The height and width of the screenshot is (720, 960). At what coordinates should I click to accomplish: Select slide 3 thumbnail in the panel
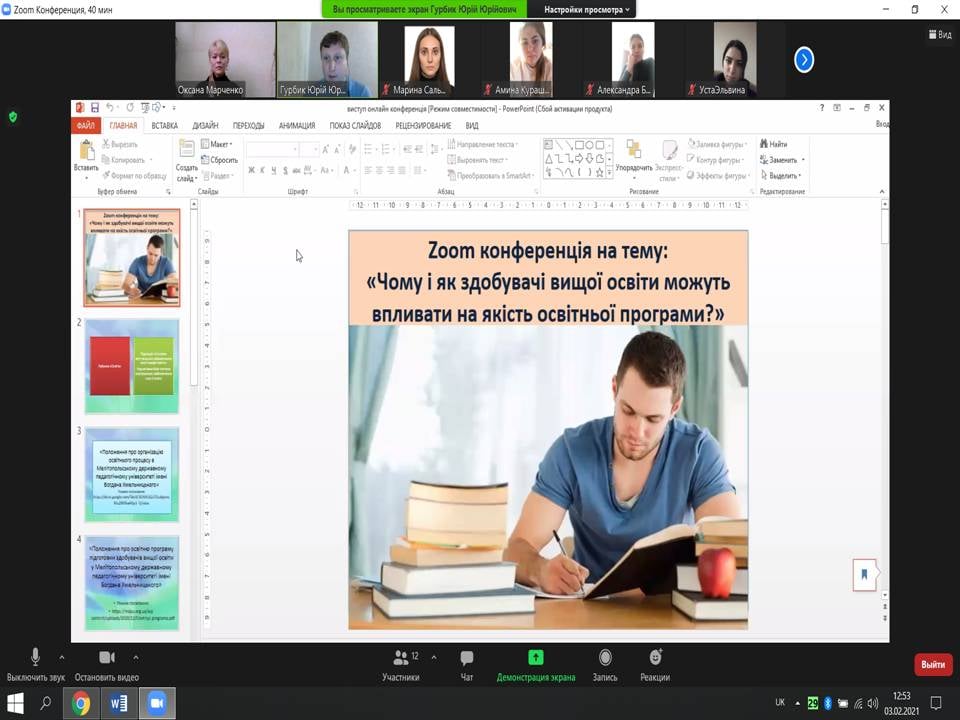pos(132,474)
